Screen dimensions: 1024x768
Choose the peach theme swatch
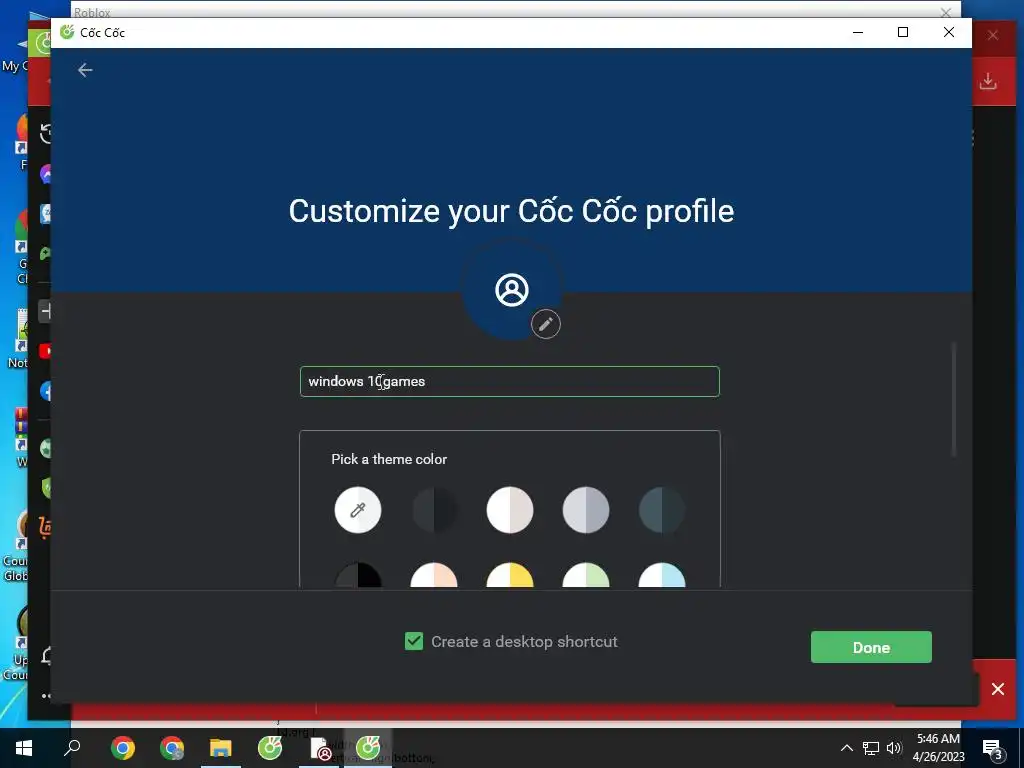434,575
